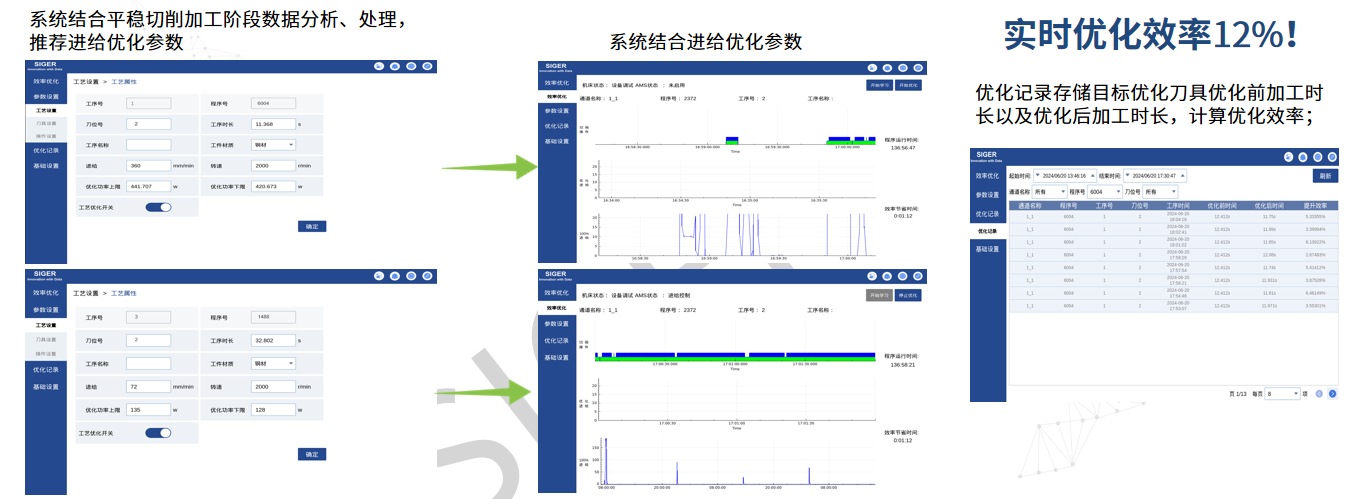1352x499 pixels.
Task: Click 优化功率上限 field showing 135
Action: coord(149,410)
